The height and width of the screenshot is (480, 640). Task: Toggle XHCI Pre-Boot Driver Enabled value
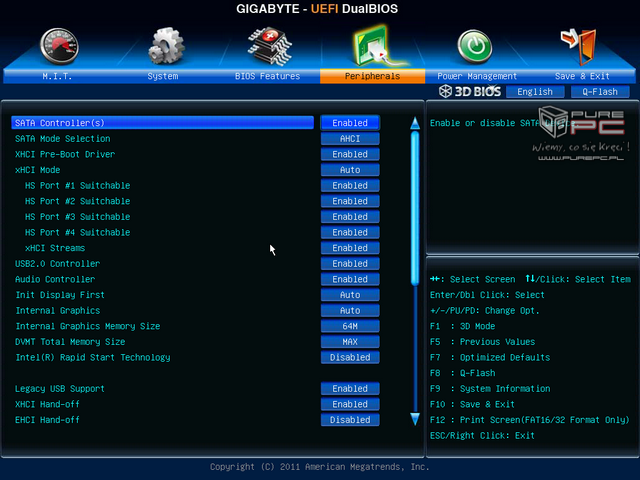(350, 154)
